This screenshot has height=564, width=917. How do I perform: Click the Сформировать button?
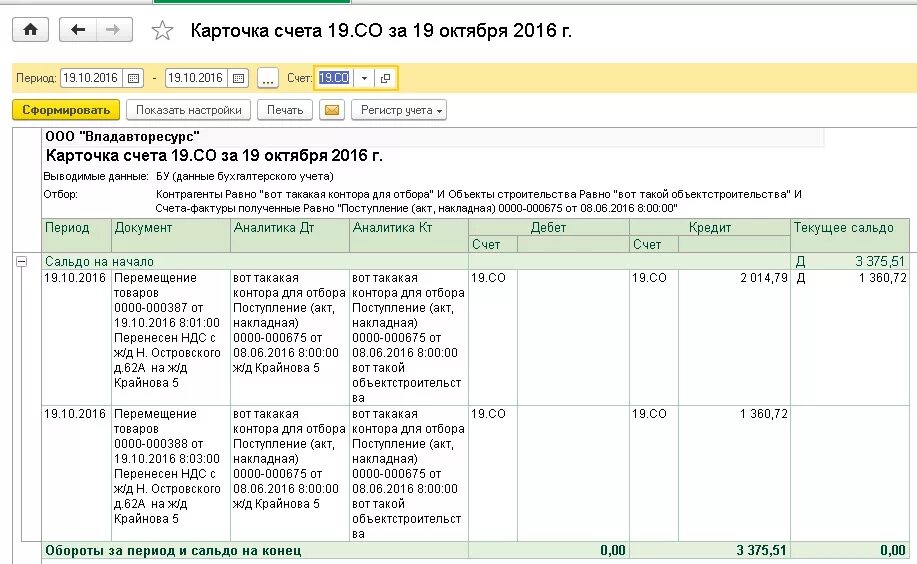[x=66, y=110]
